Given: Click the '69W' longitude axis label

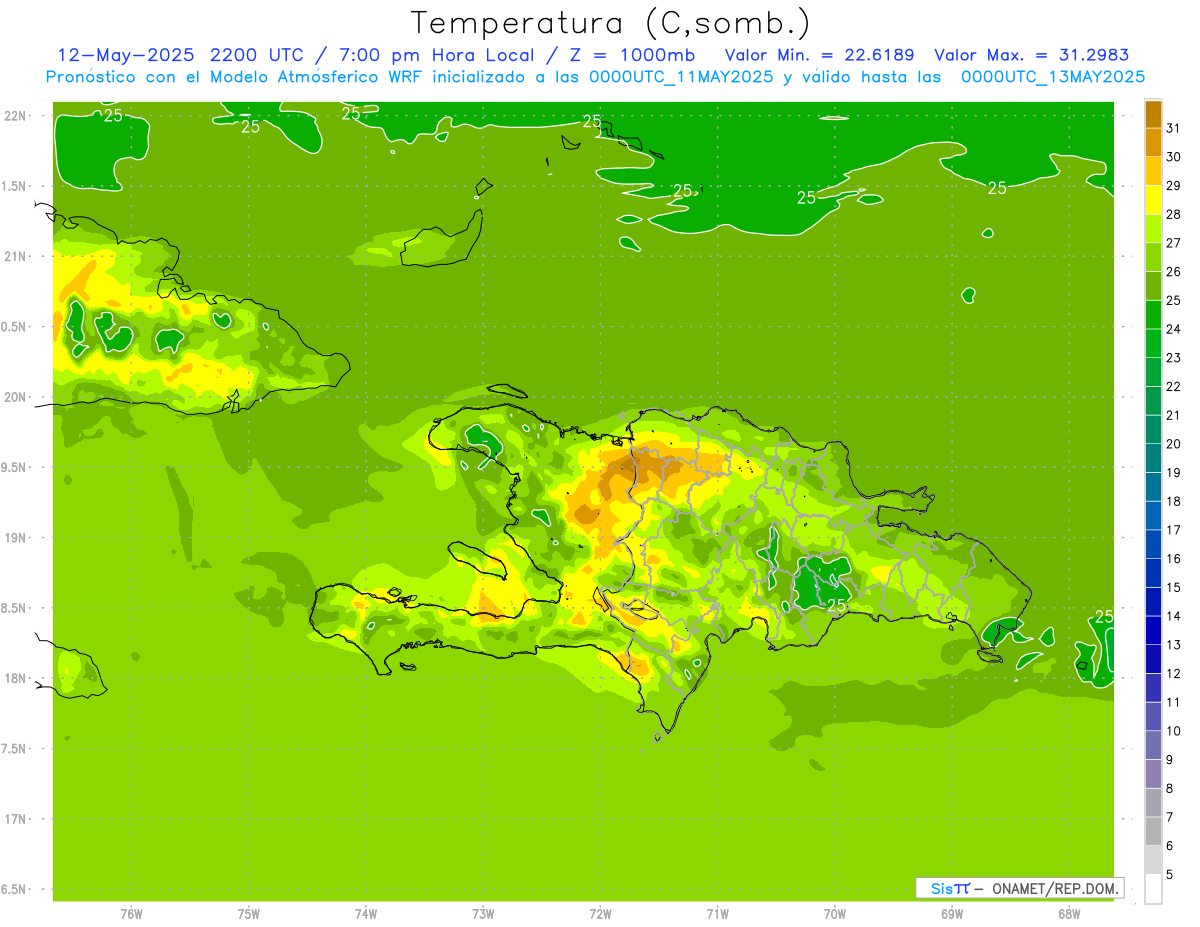Looking at the screenshot, I should point(952,914).
